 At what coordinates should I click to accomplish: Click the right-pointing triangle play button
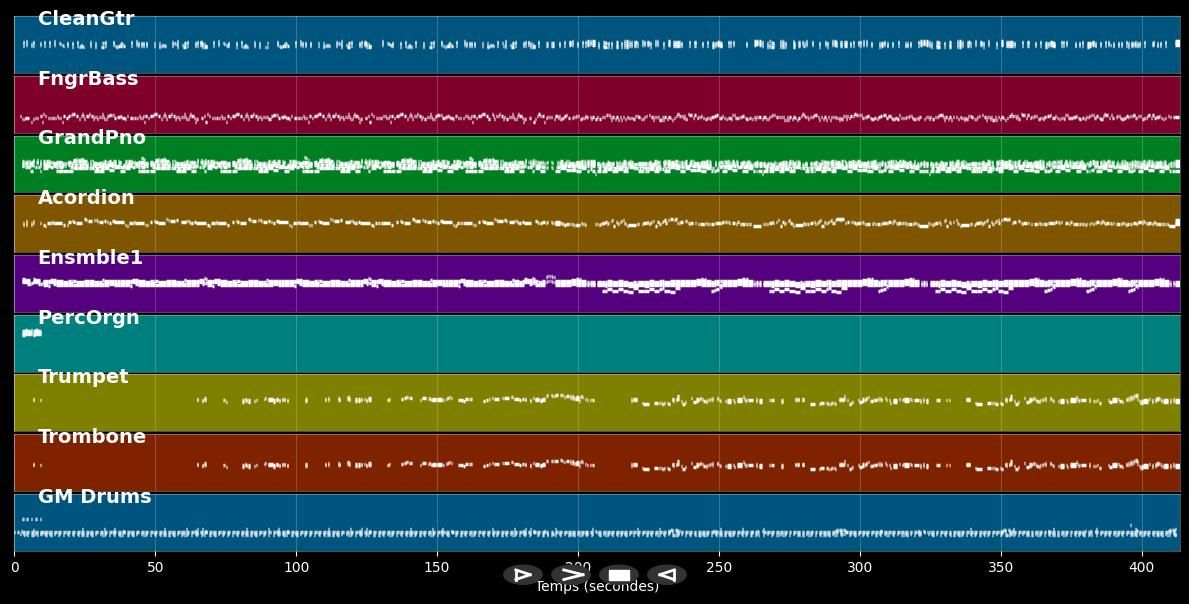pyautogui.click(x=522, y=575)
